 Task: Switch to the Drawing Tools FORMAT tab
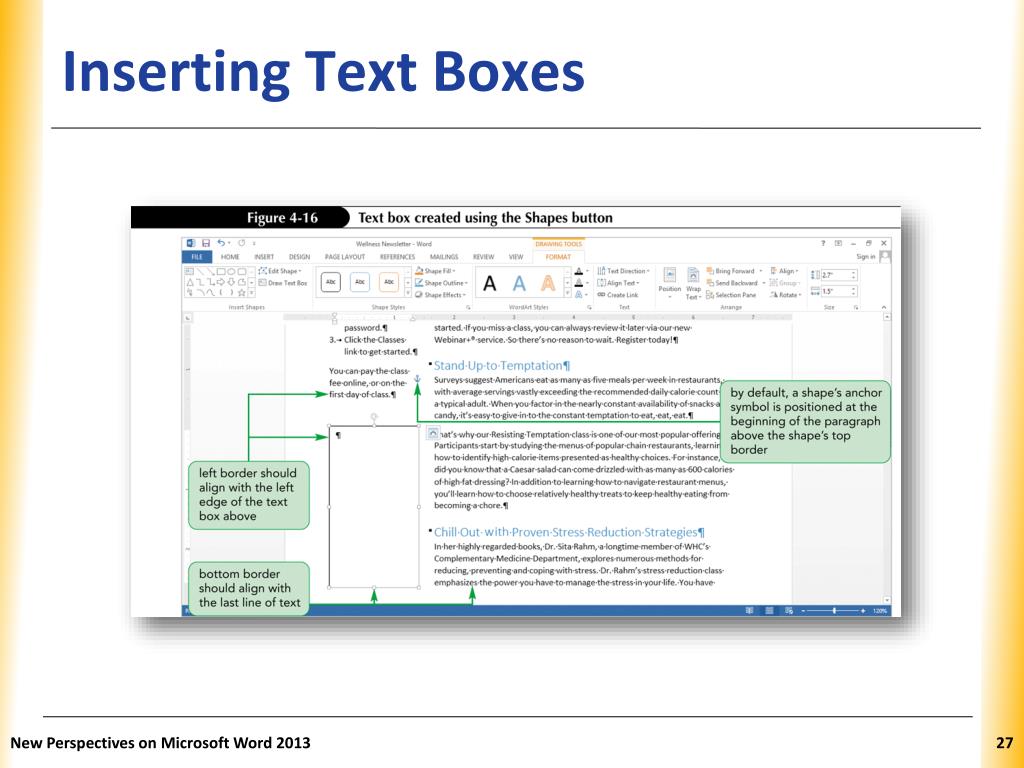pyautogui.click(x=558, y=257)
